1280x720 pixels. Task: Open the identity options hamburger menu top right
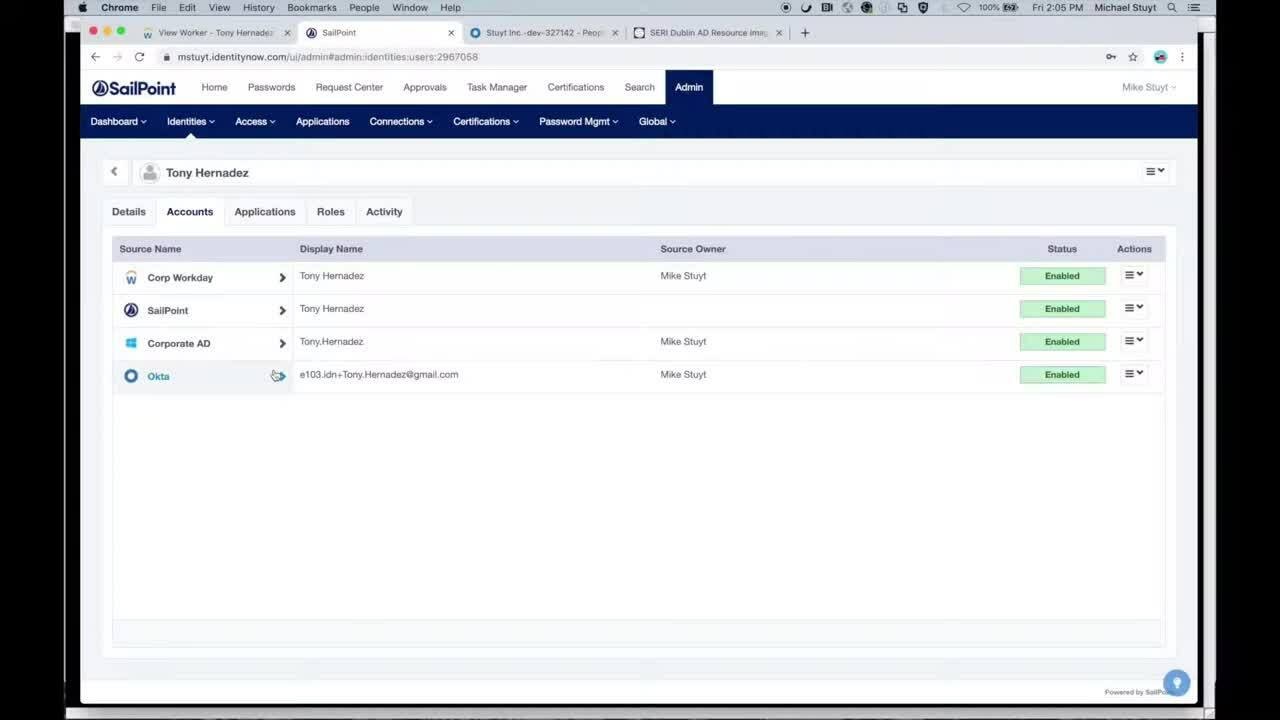coord(1155,171)
